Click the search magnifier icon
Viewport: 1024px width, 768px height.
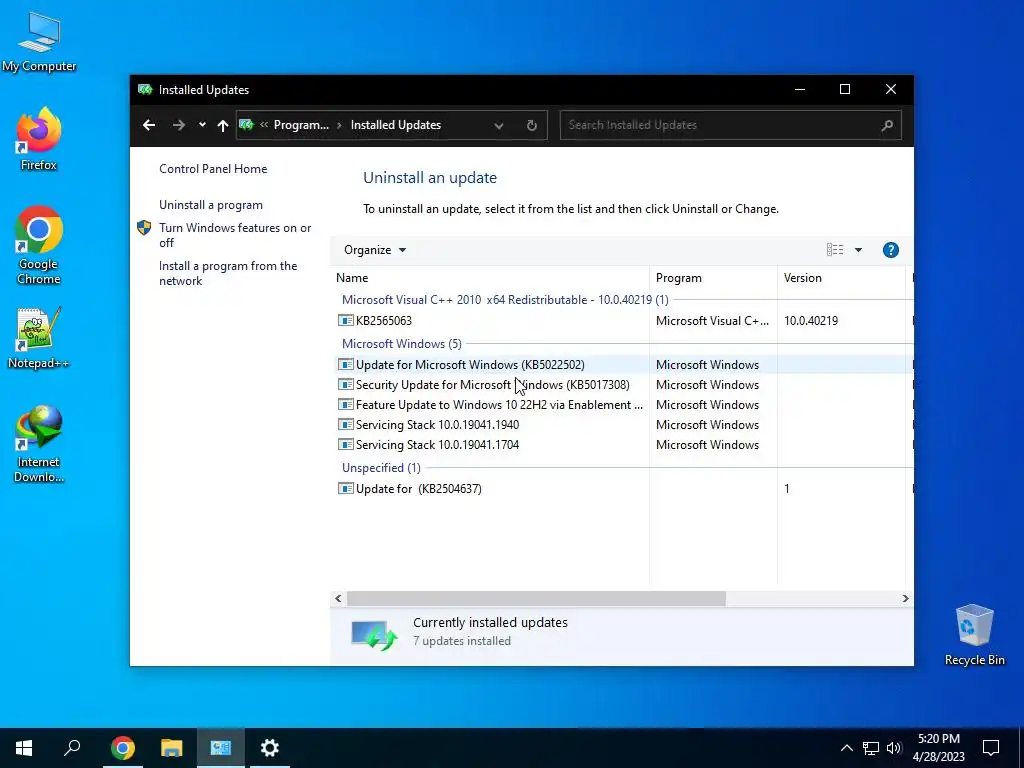pyautogui.click(x=887, y=125)
